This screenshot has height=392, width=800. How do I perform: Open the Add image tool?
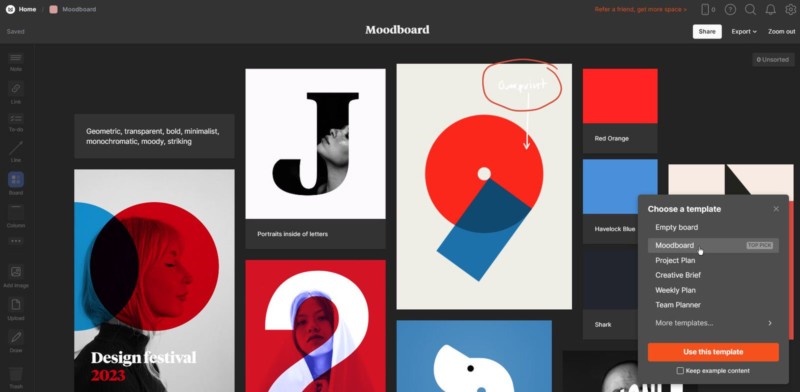click(x=16, y=276)
